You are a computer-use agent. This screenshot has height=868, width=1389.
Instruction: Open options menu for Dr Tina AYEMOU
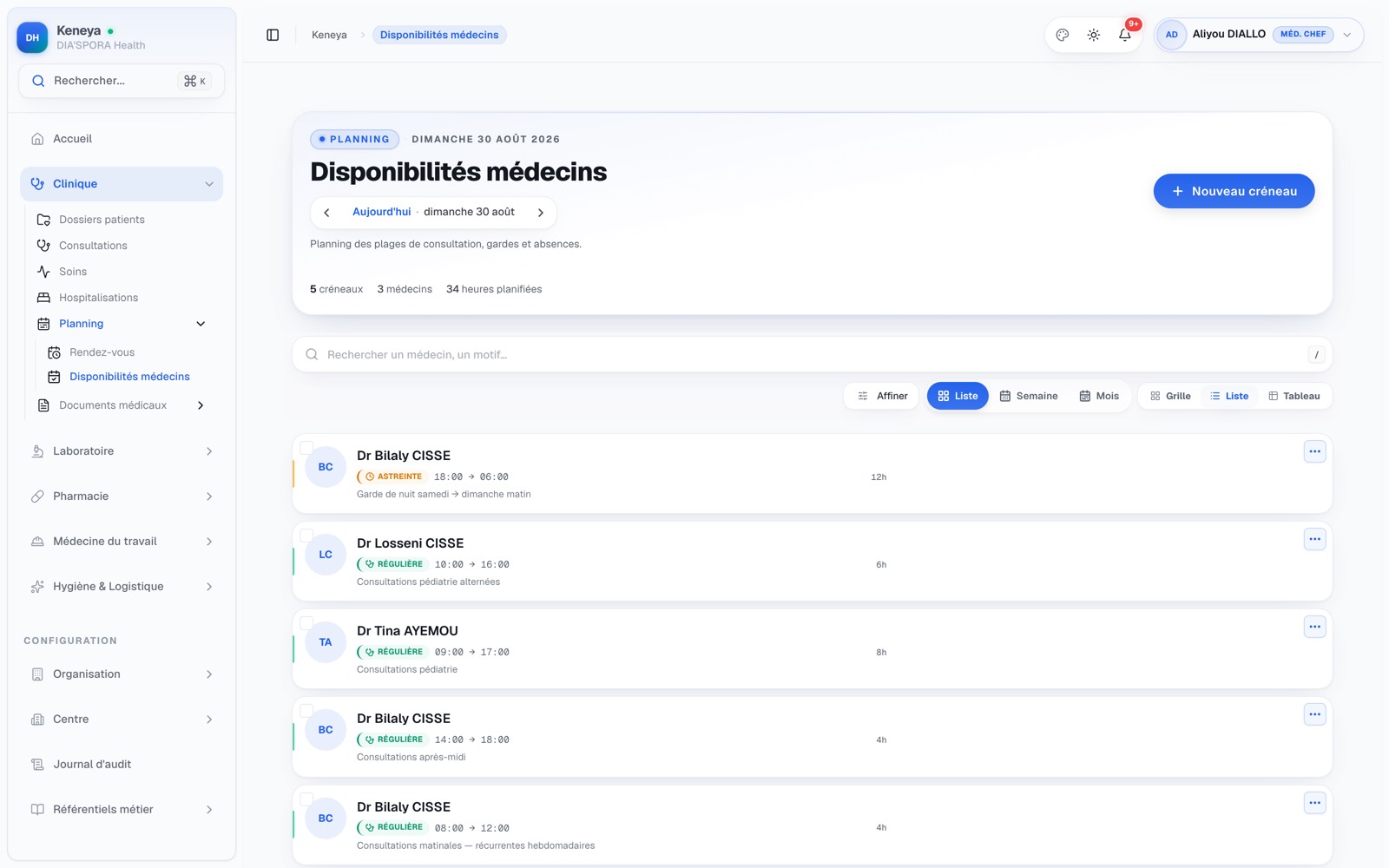click(1314, 627)
